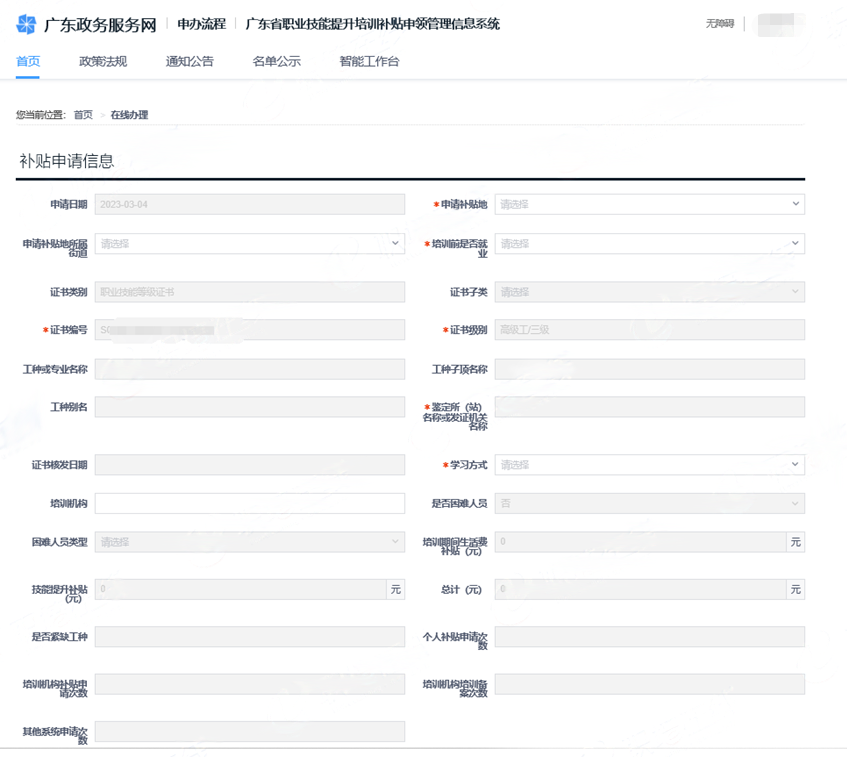This screenshot has height=757, width=847.
Task: Switch to the 通知公告 tab
Action: 189,62
